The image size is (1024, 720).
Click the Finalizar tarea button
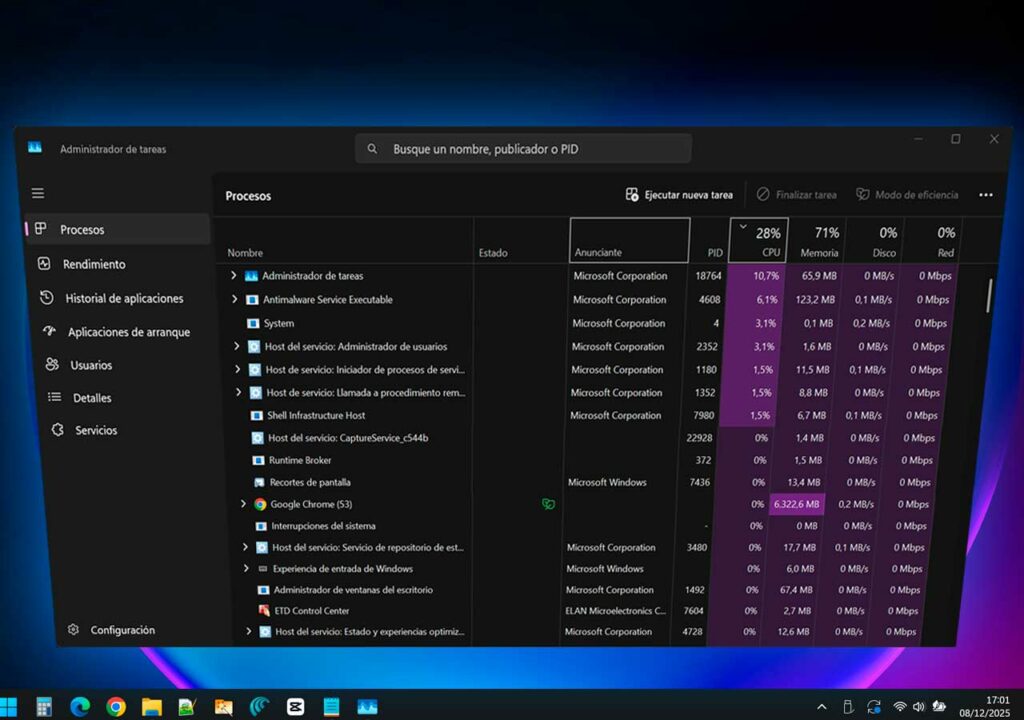point(796,195)
